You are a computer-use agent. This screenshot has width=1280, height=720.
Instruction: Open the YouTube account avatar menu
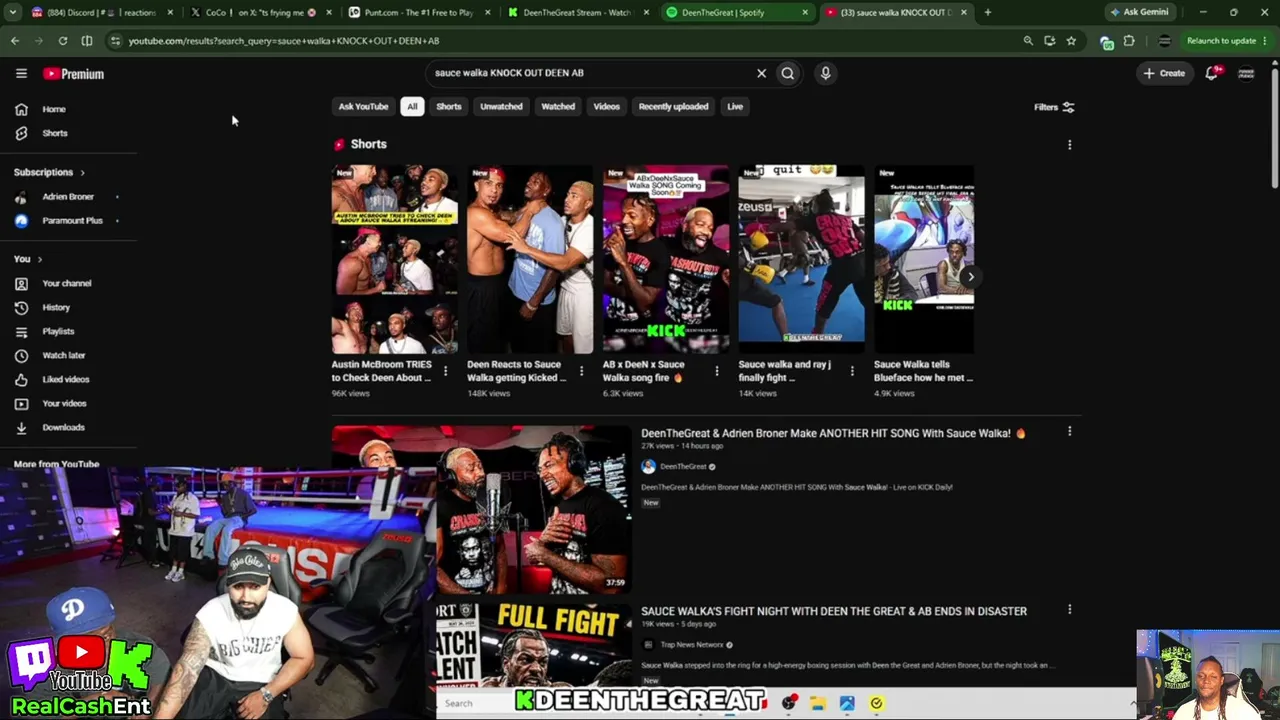[1246, 73]
